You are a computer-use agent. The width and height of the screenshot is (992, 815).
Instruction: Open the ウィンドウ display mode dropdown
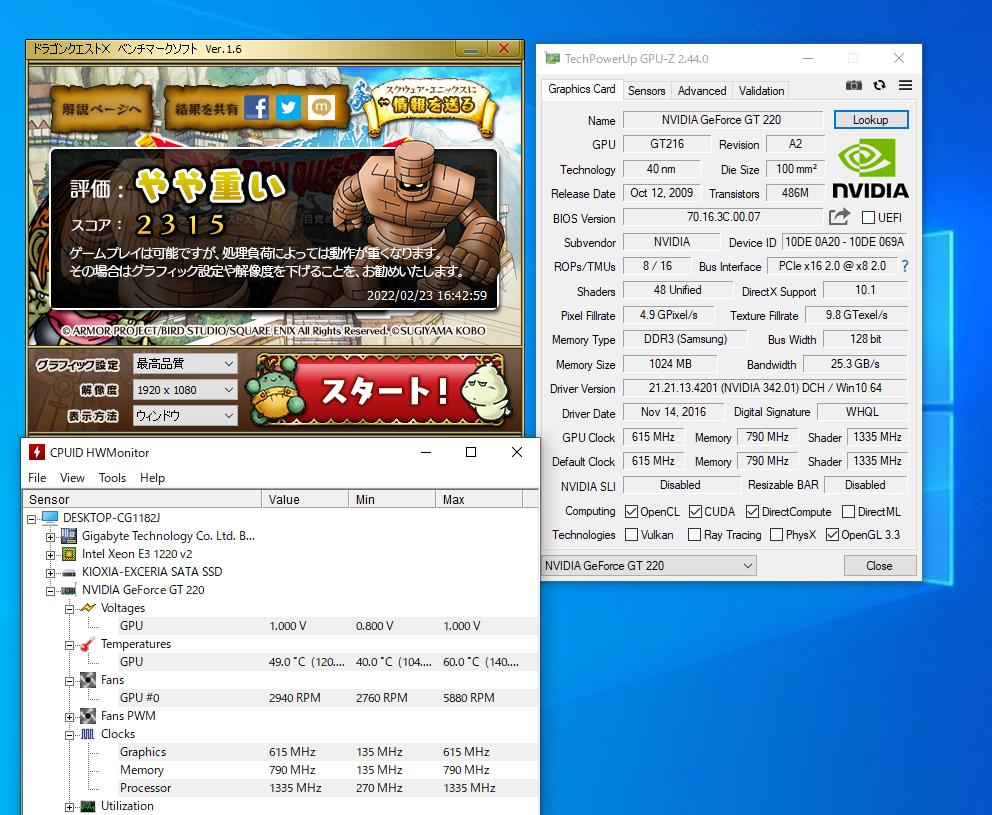click(x=185, y=416)
